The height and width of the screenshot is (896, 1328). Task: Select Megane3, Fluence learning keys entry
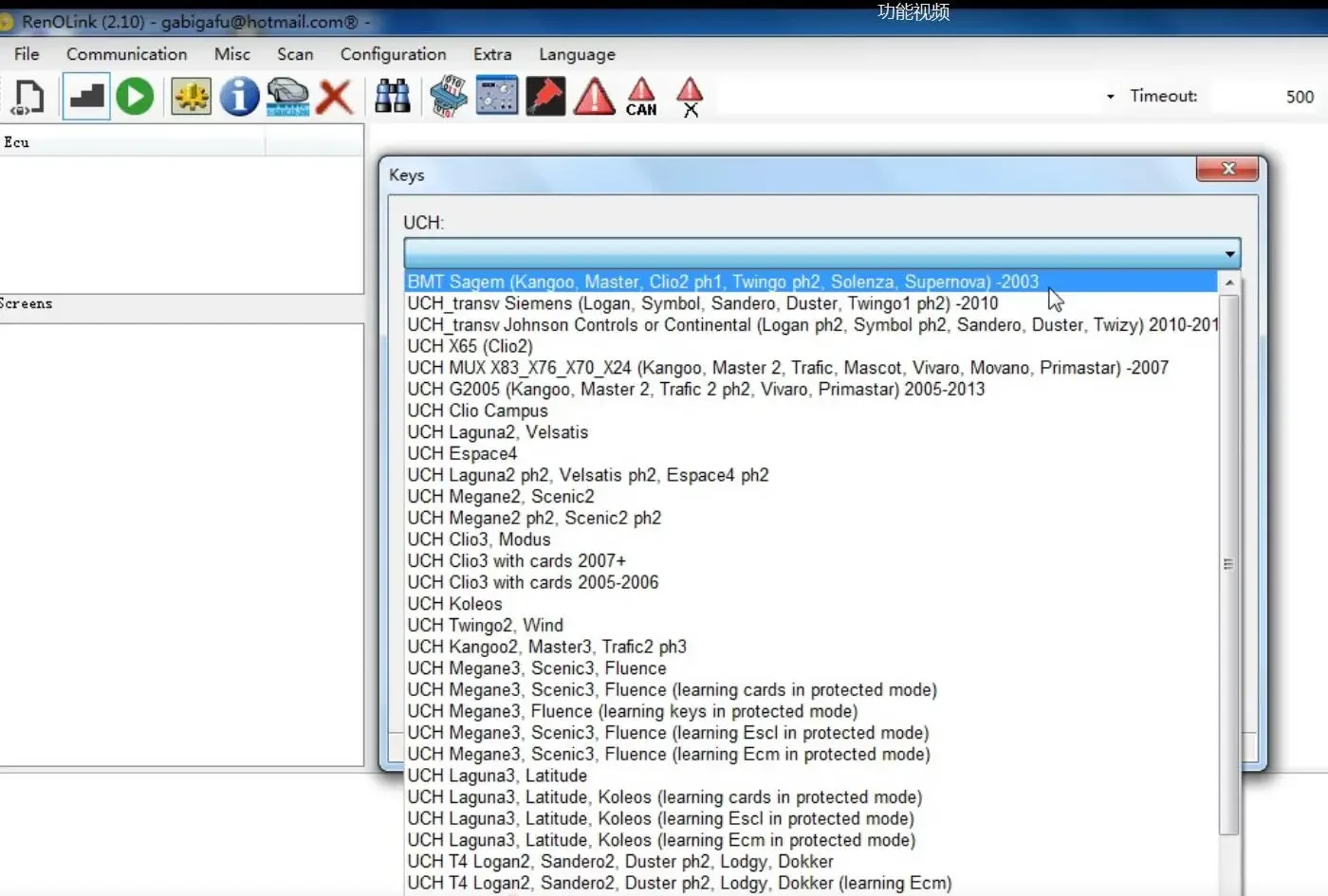[811, 711]
